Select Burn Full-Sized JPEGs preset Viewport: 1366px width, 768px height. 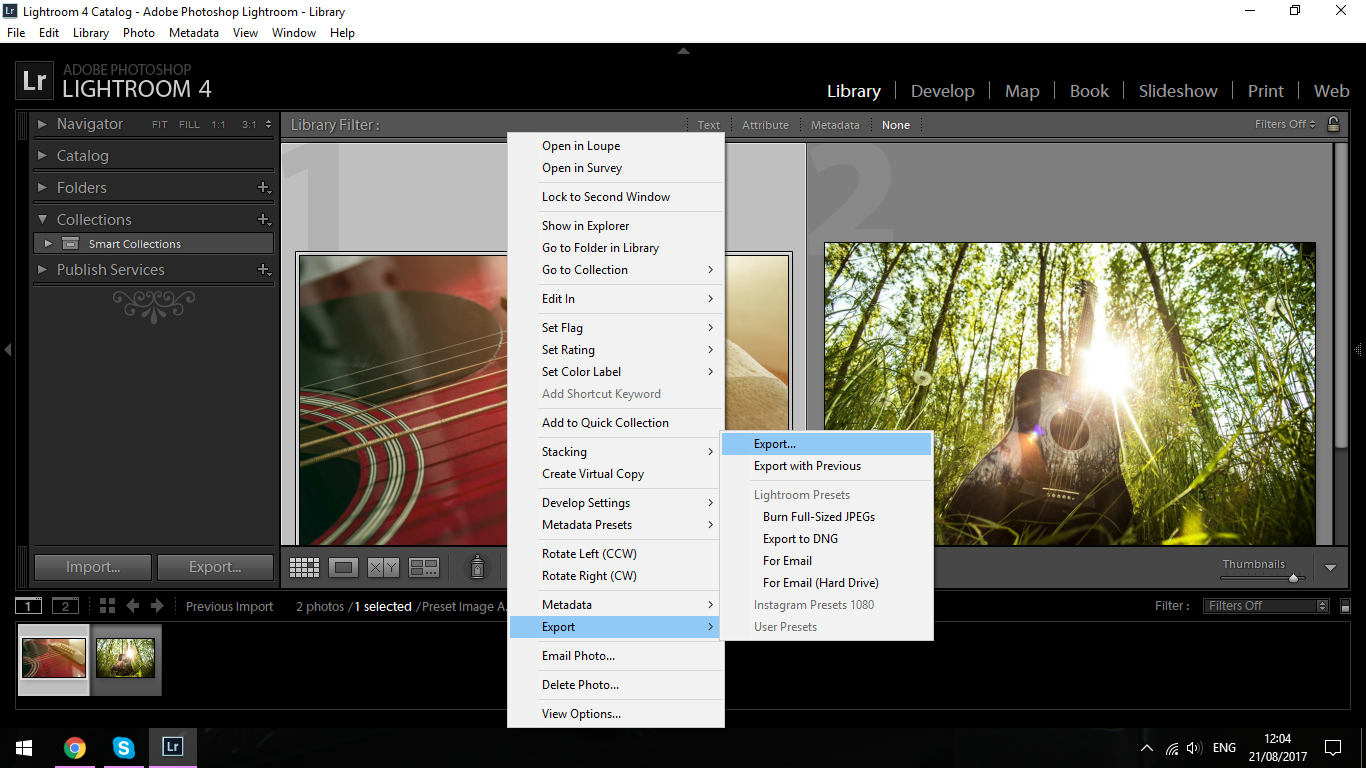click(827, 517)
